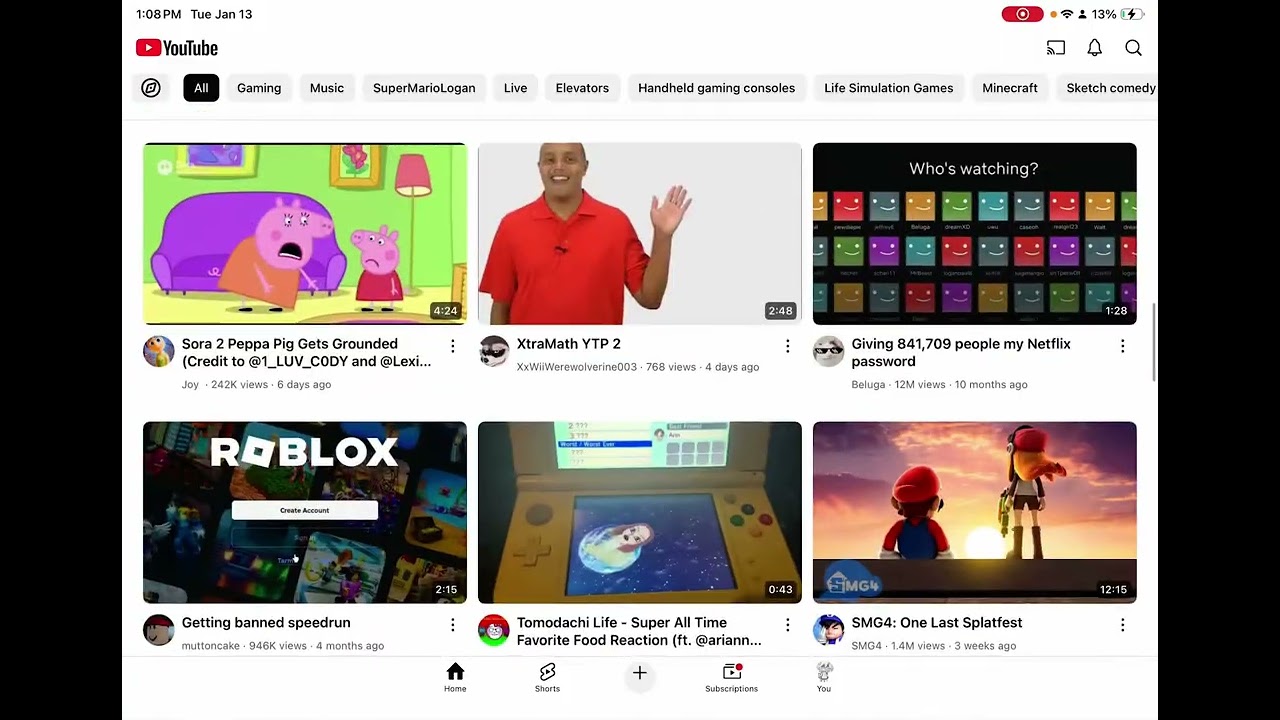Click 'Joy · 242K views · 6 days ago'

[x=256, y=385]
